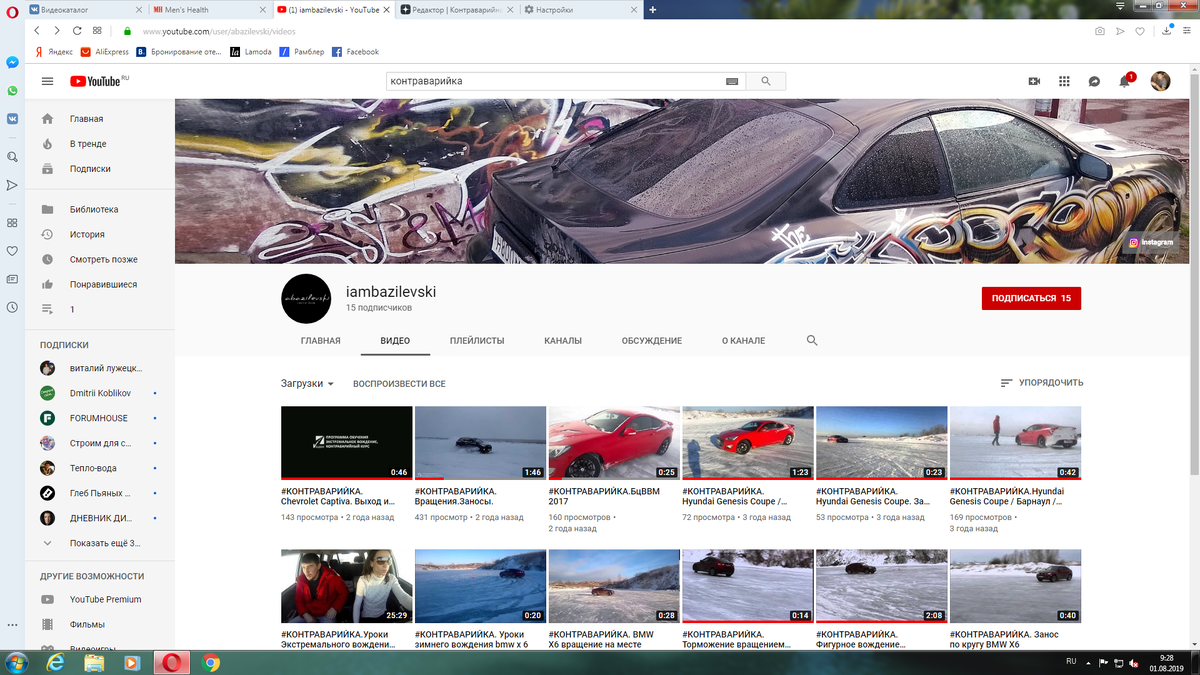
Task: Click the VK sidebar icon
Action: [12, 118]
